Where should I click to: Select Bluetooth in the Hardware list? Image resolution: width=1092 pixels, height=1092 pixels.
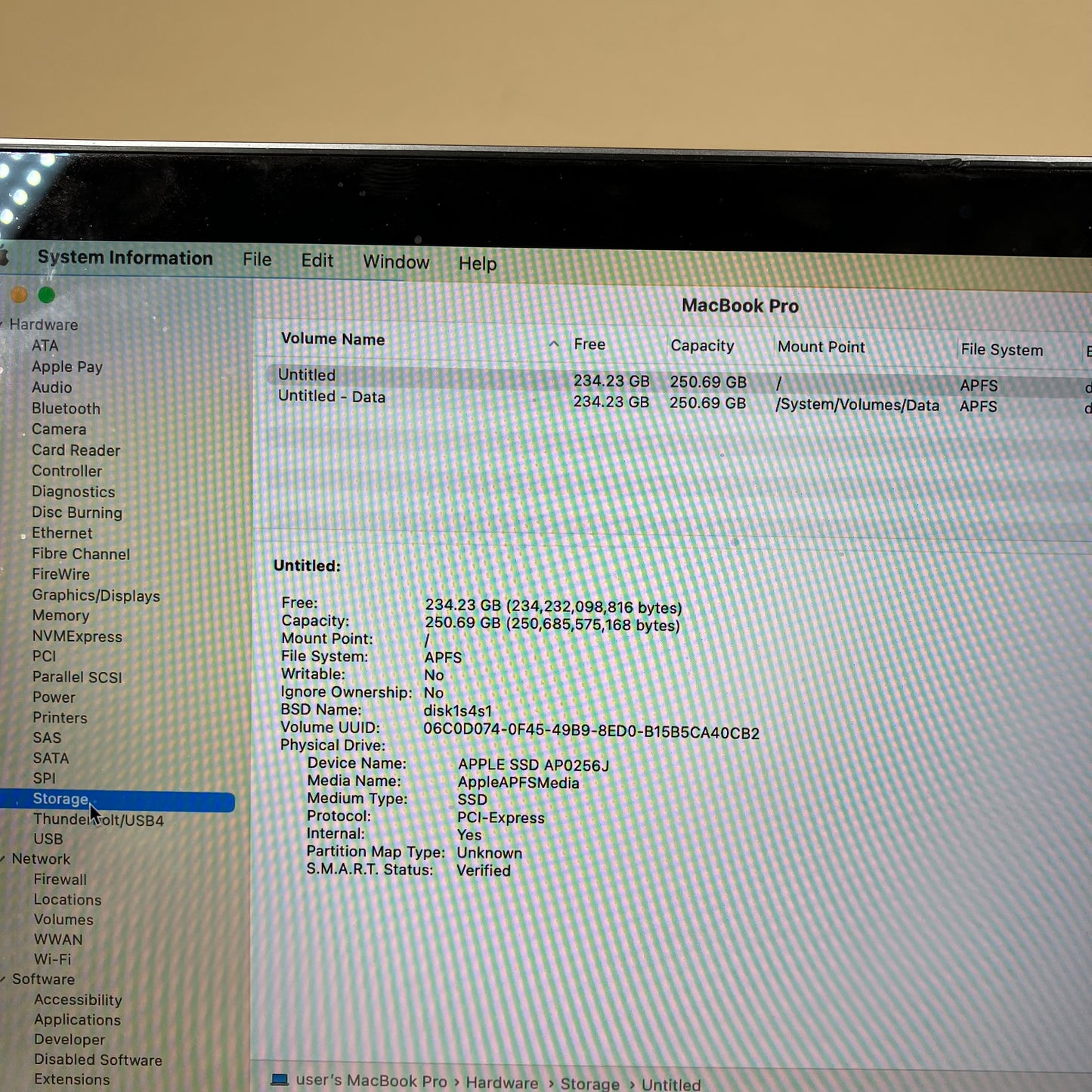tap(66, 408)
